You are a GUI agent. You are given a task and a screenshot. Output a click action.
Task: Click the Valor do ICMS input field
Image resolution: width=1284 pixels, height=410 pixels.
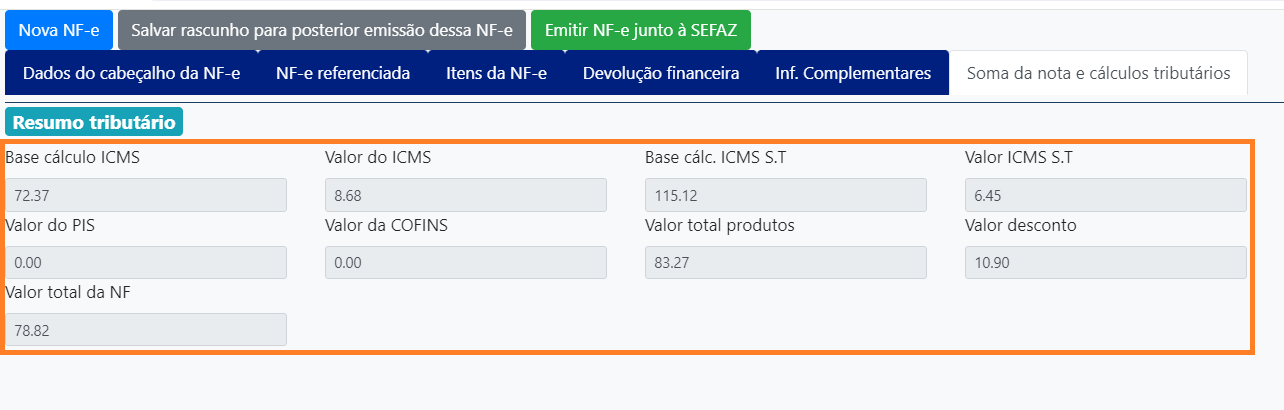[x=466, y=195]
